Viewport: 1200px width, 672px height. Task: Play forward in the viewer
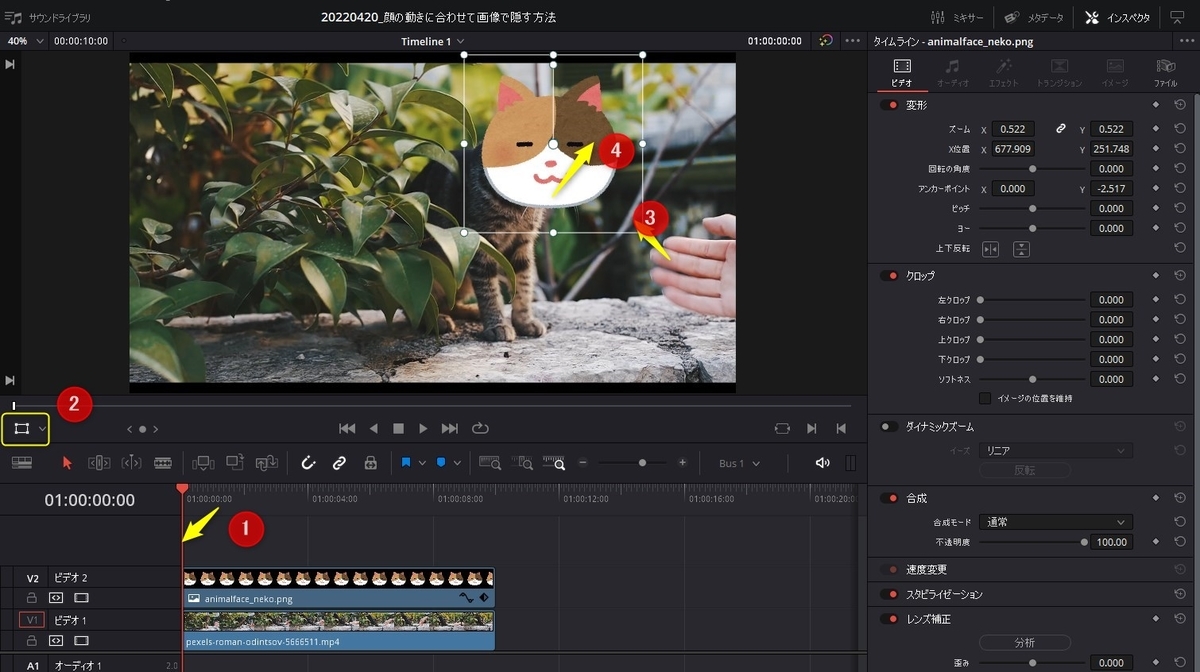(x=424, y=428)
